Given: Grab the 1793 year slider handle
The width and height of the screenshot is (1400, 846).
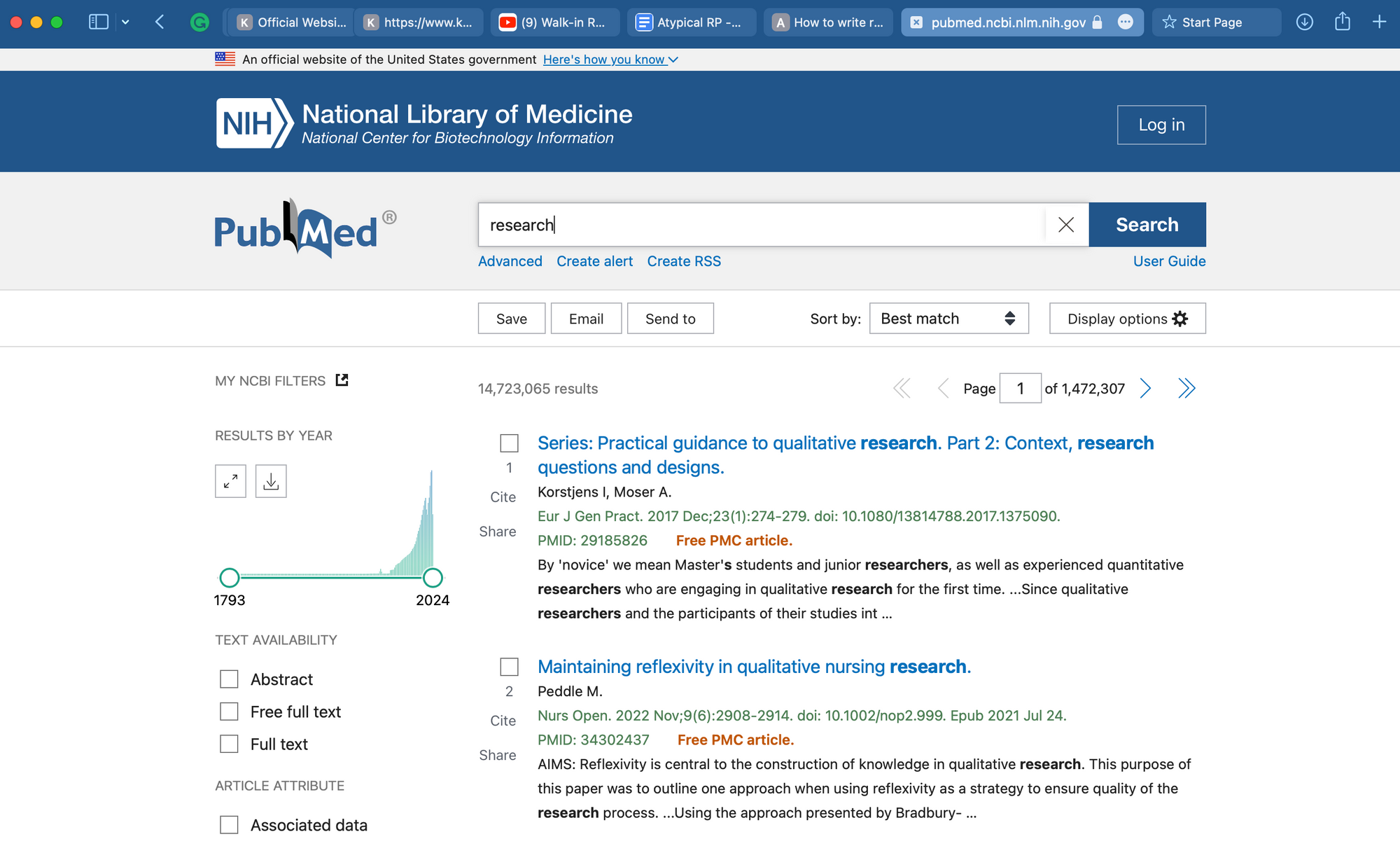Looking at the screenshot, I should tap(230, 578).
